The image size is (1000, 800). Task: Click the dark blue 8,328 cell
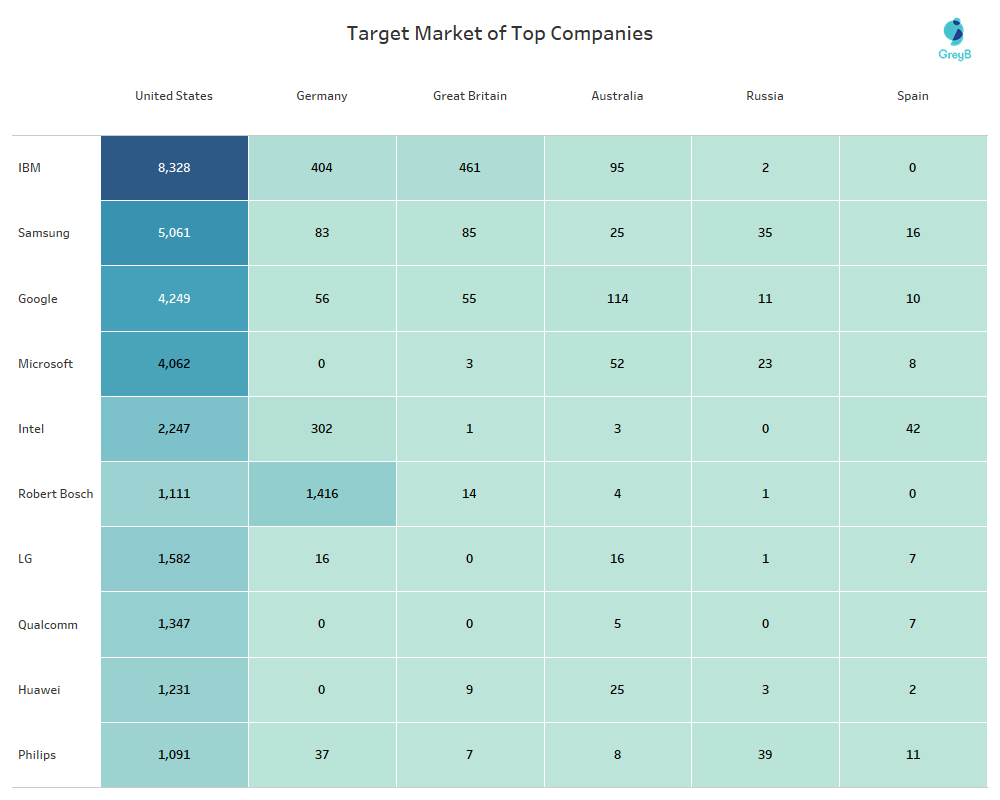point(174,168)
